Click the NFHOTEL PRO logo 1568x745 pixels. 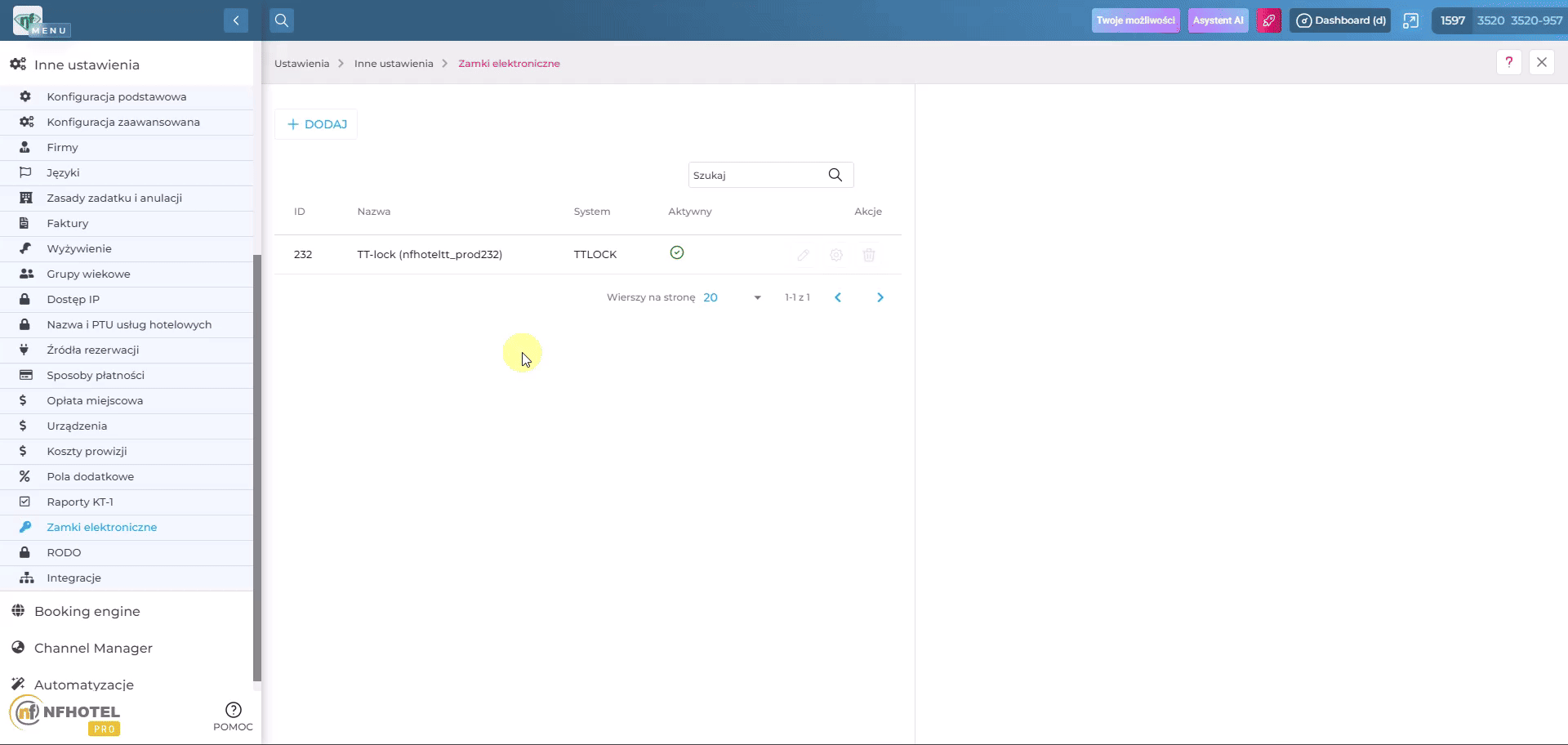point(65,716)
